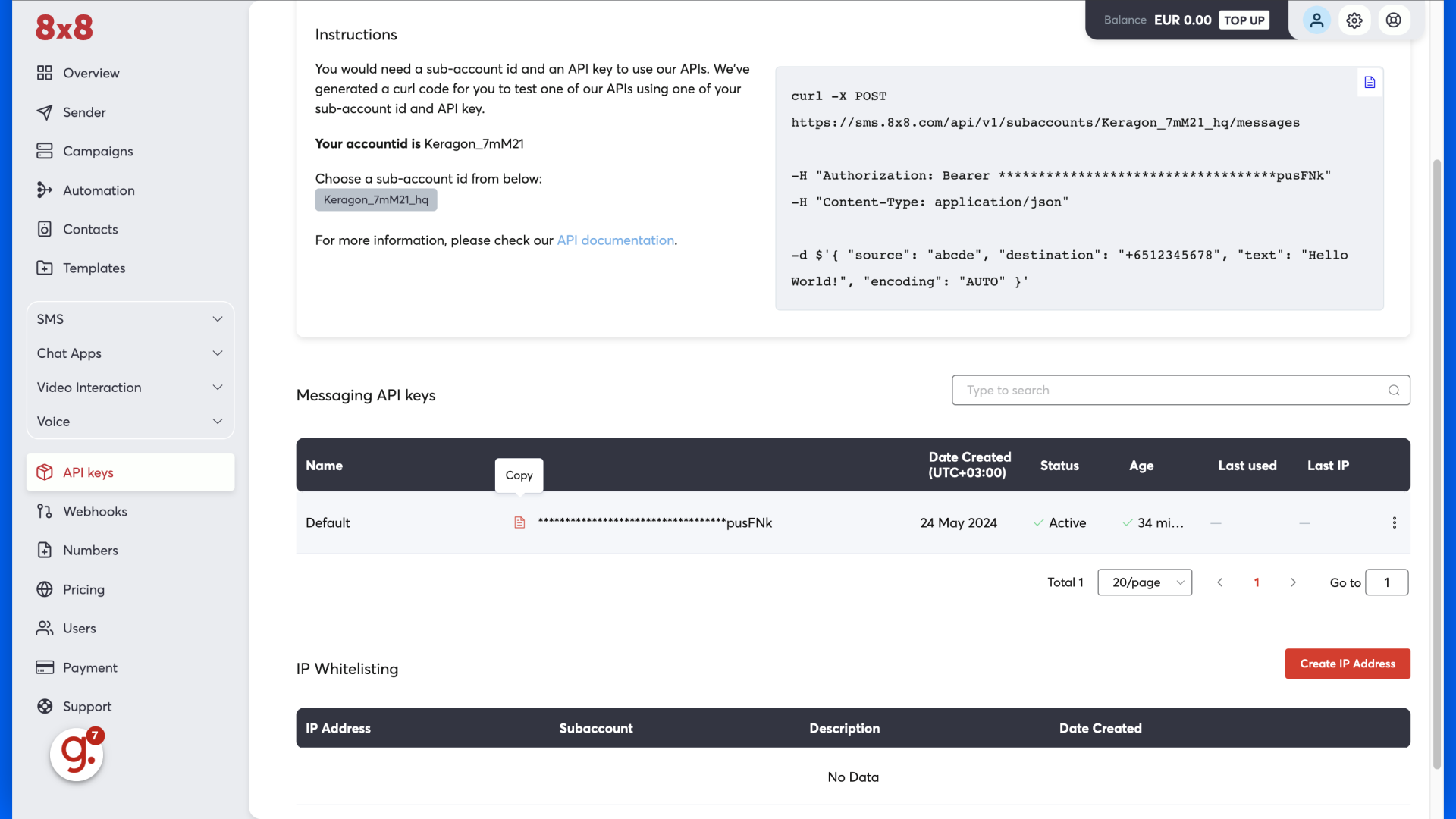Screen dimensions: 1456x819
Task: Open Webhooks in sidebar
Action: pyautogui.click(x=95, y=511)
